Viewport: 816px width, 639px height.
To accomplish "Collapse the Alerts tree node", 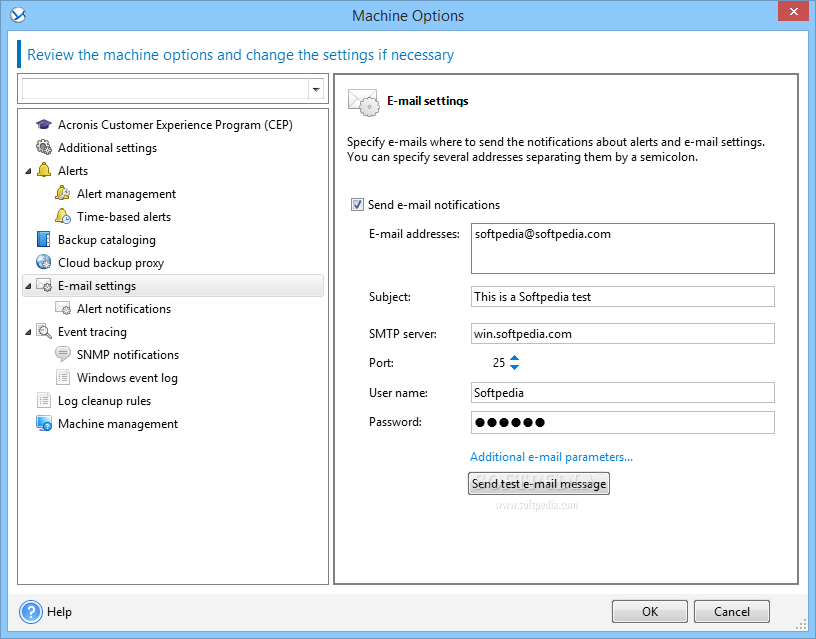I will 28,171.
